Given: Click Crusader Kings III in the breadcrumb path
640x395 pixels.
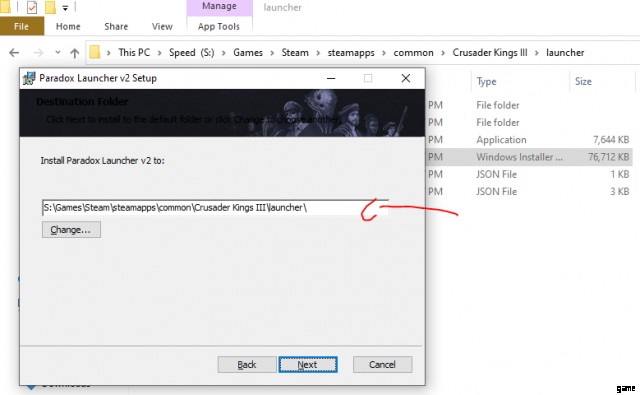Looking at the screenshot, I should coord(490,53).
